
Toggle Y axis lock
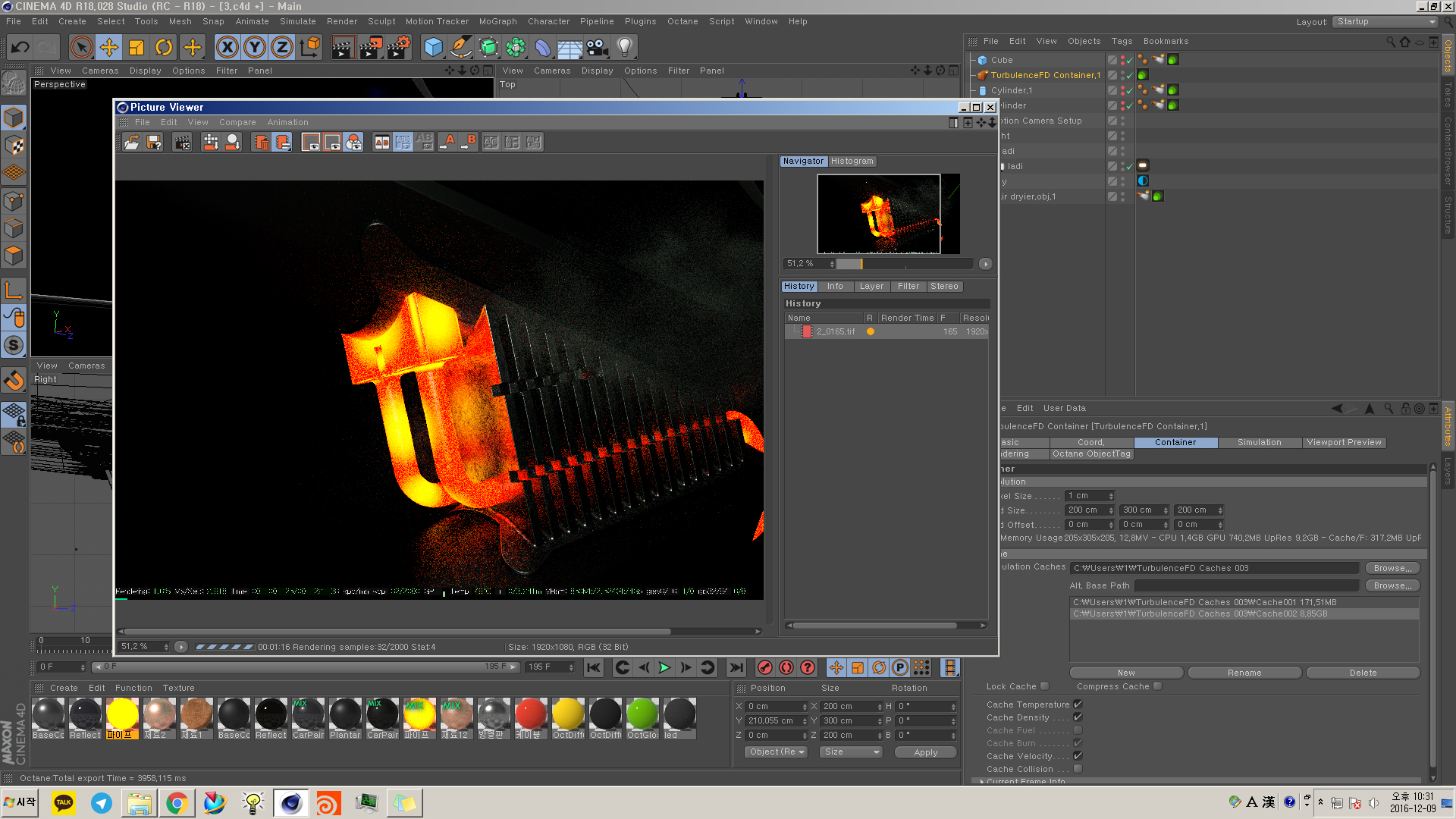click(x=255, y=47)
